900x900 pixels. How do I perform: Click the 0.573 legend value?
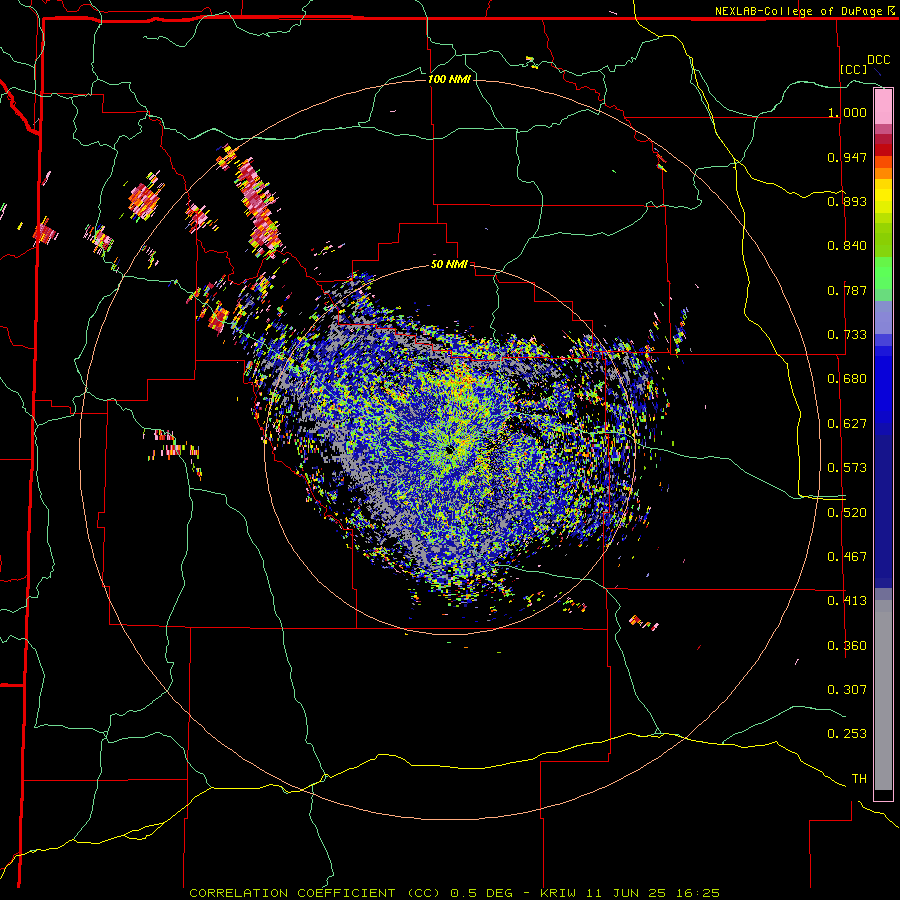[847, 468]
